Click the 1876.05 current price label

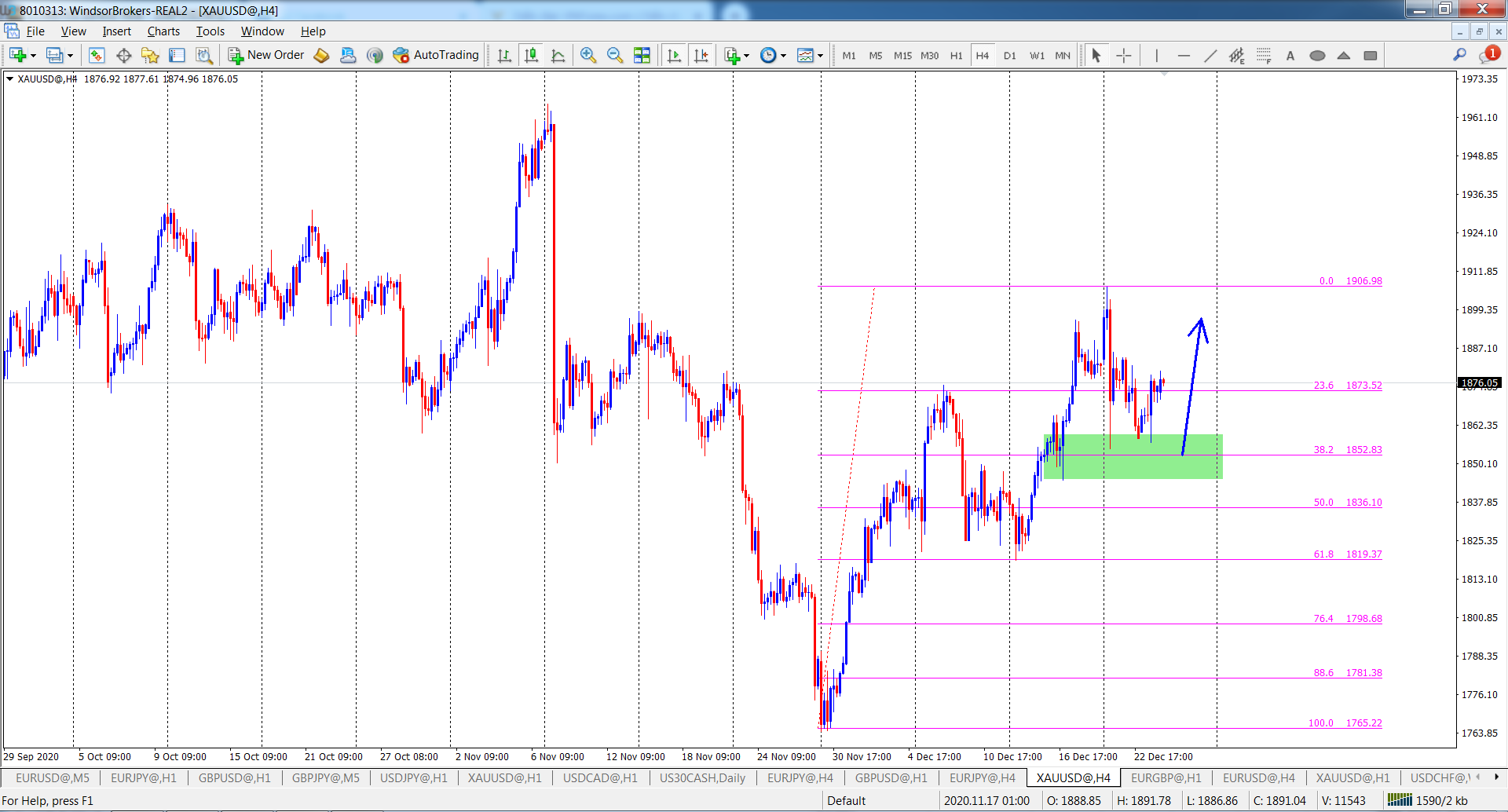click(1480, 383)
